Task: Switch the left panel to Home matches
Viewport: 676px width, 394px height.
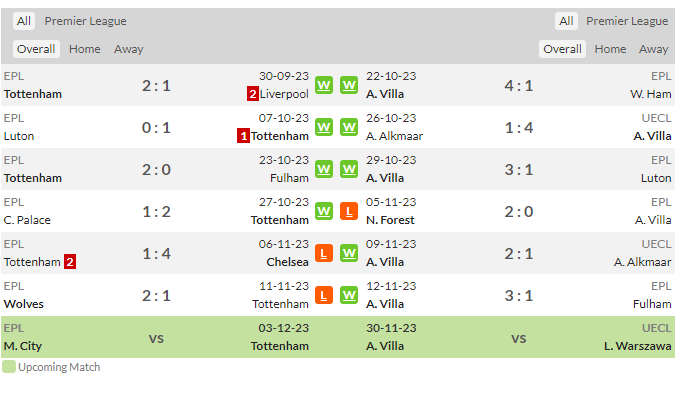Action: (x=84, y=49)
